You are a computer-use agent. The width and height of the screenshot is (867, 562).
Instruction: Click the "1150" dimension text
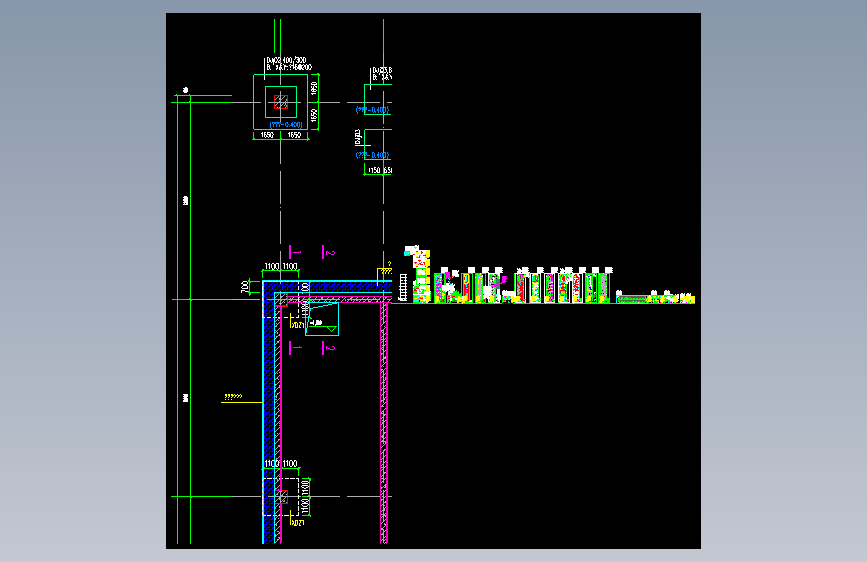(x=374, y=170)
